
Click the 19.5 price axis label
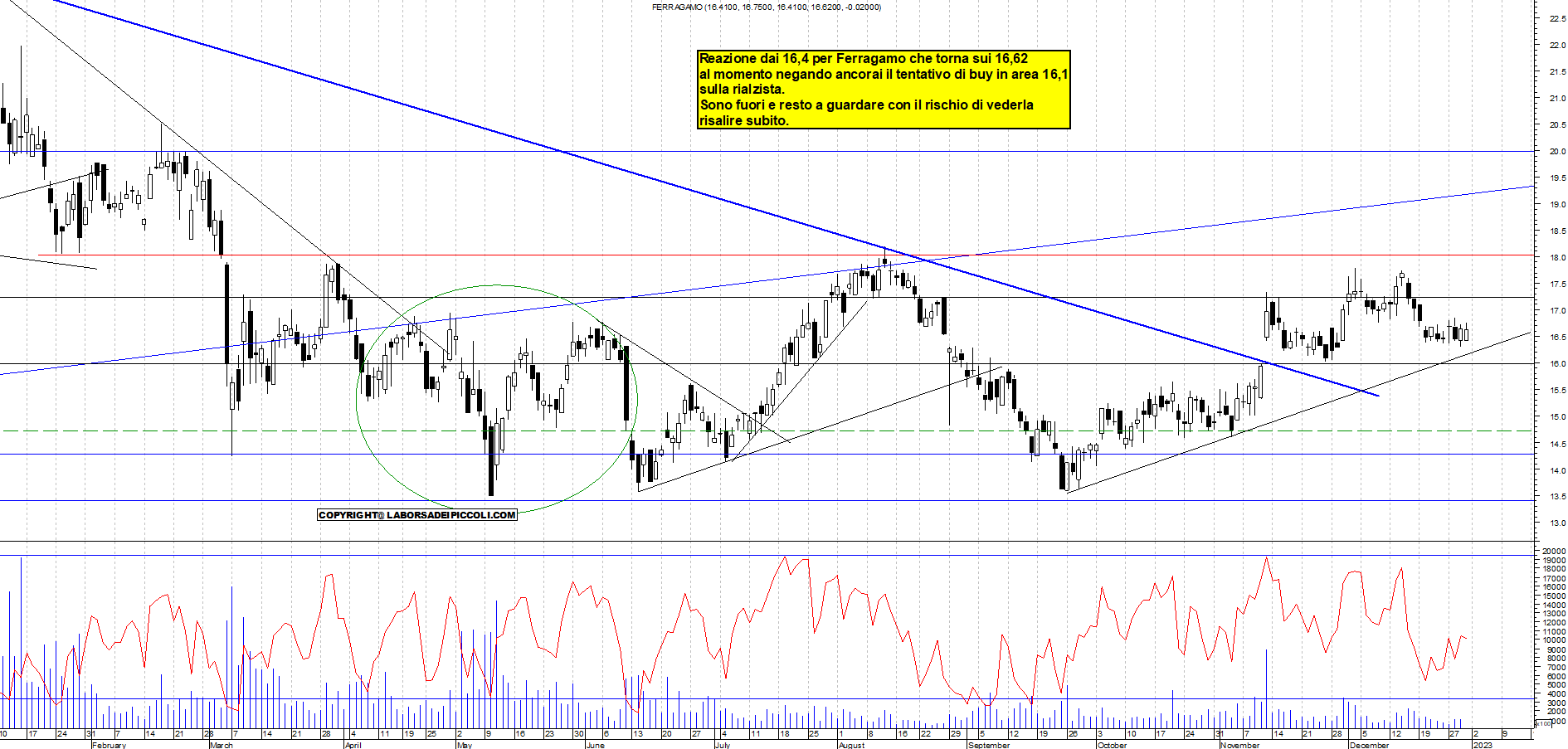[1557, 178]
